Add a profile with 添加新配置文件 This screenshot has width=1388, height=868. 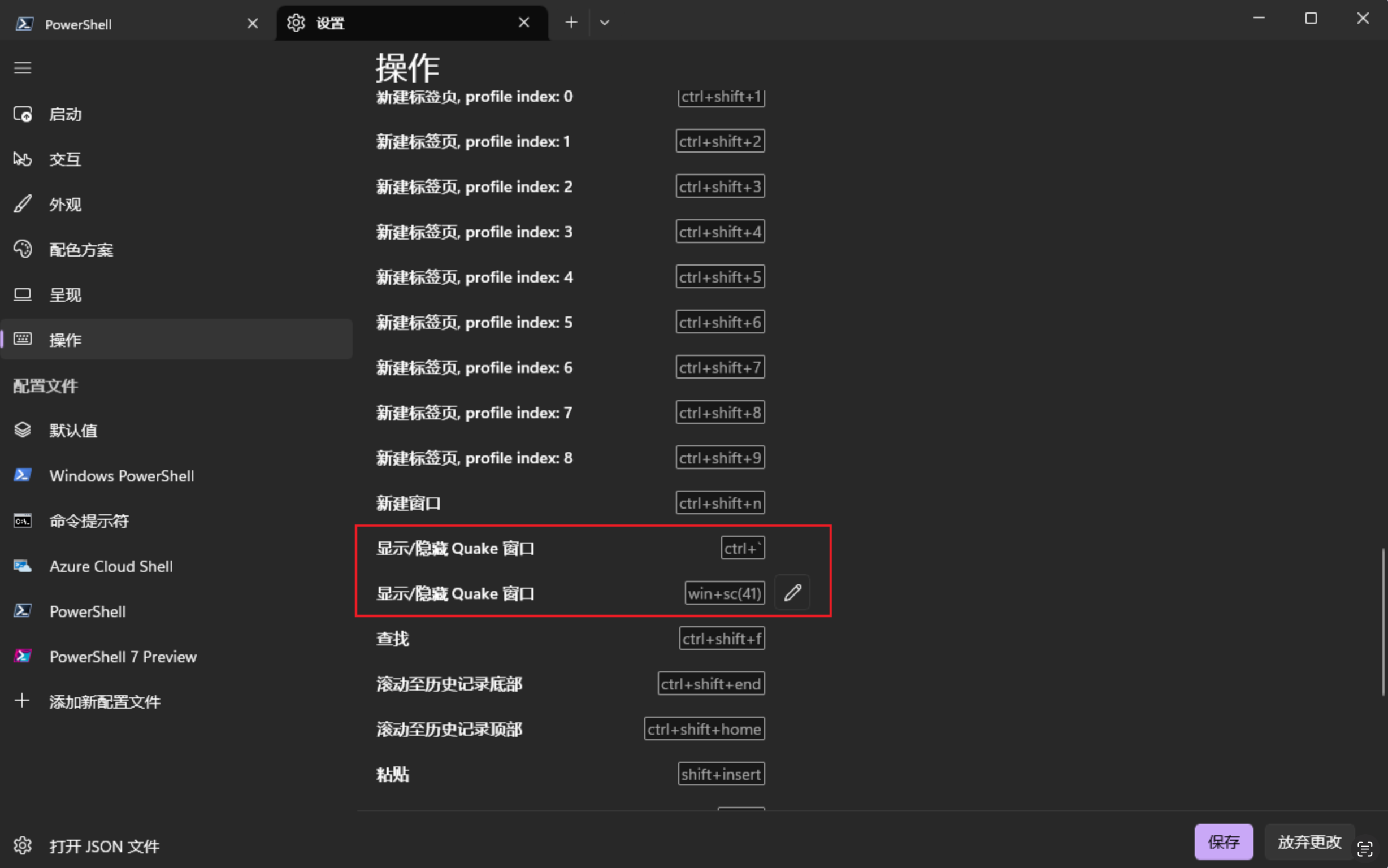click(103, 701)
